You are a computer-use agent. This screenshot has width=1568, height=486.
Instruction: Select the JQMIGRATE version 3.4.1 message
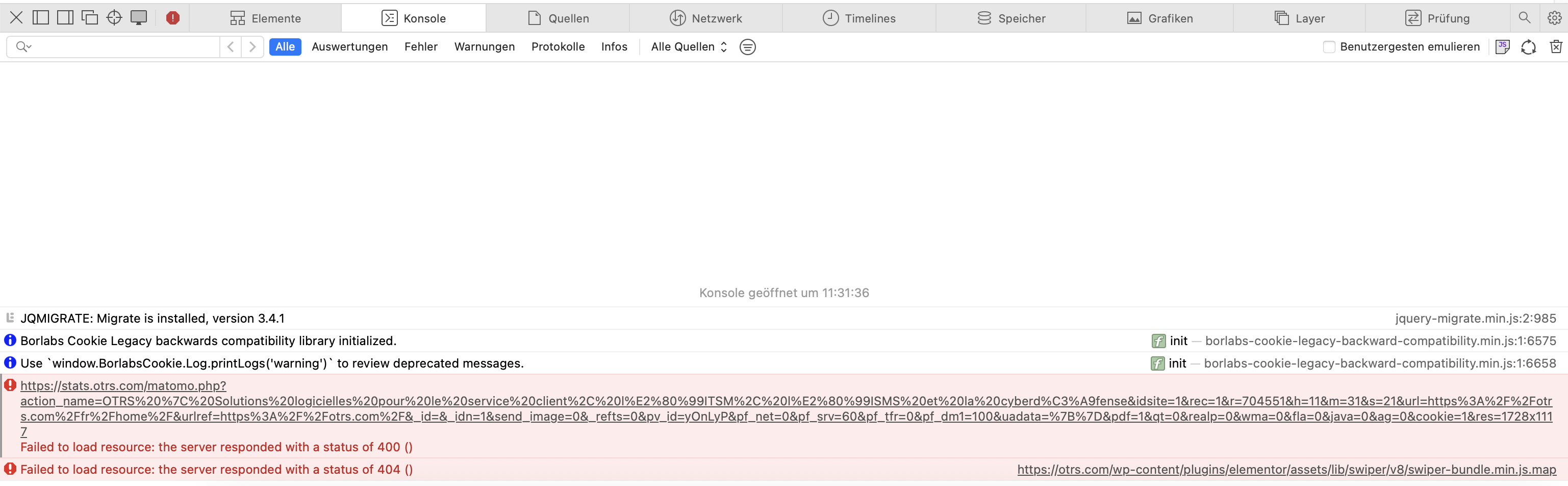pos(152,319)
